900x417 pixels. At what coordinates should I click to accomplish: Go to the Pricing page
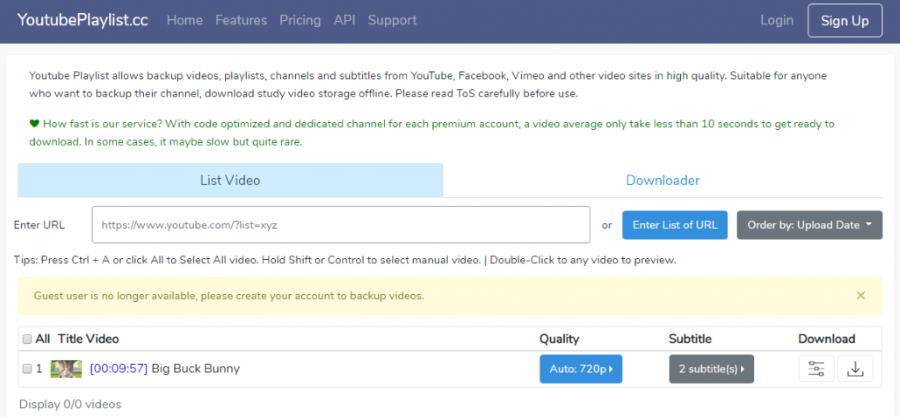tap(300, 20)
